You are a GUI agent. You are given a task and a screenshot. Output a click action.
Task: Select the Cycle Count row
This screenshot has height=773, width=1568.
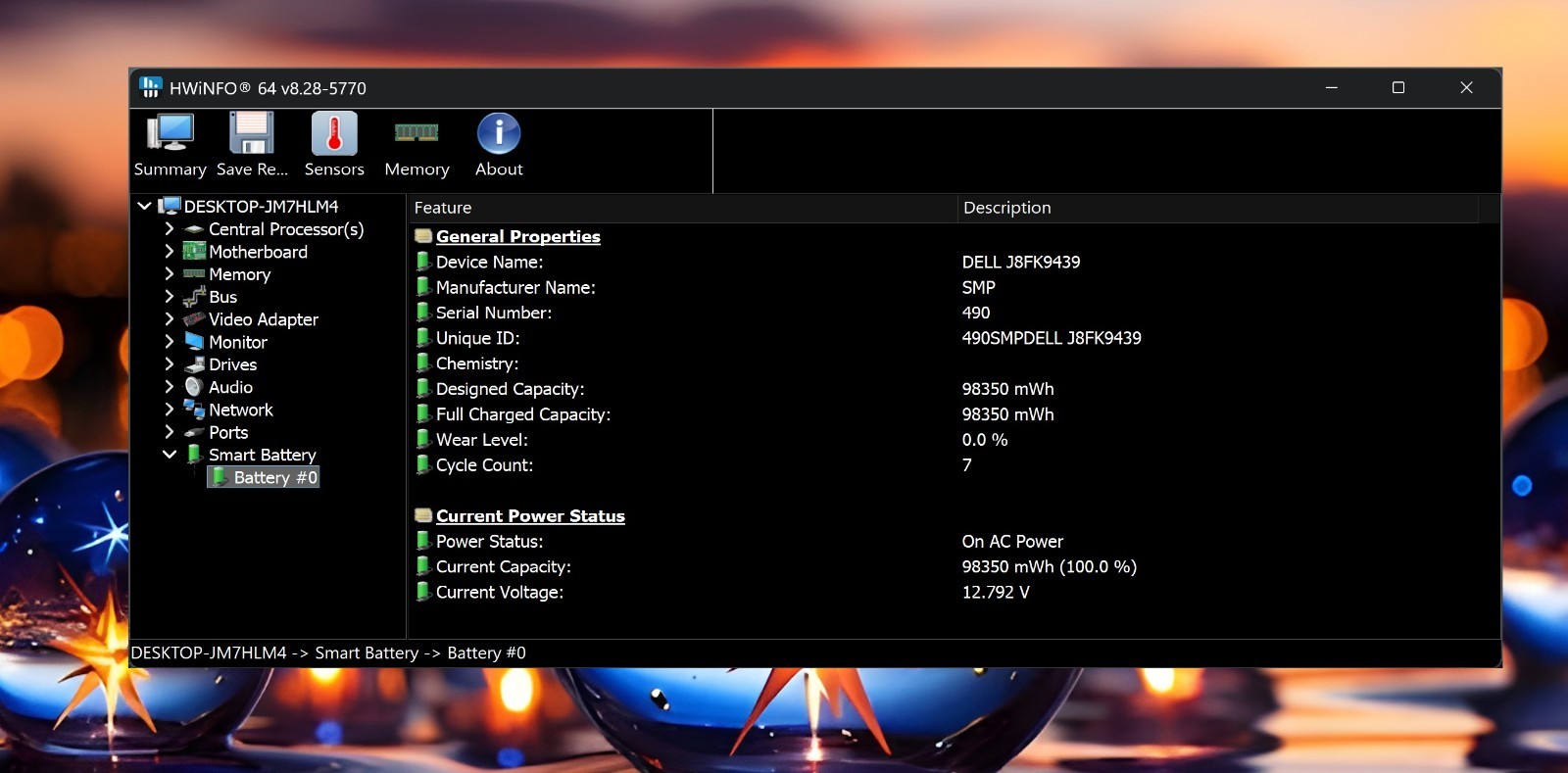(953, 465)
